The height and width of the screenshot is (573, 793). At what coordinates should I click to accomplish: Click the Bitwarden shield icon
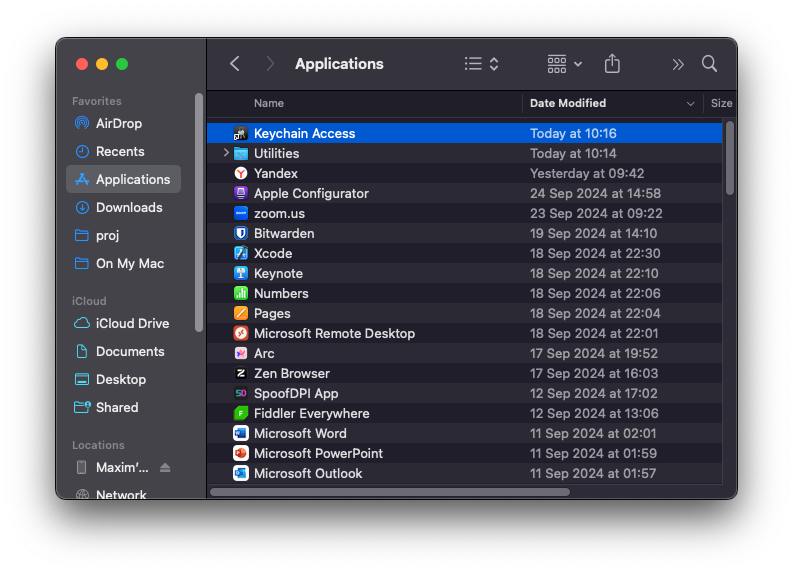pos(241,233)
